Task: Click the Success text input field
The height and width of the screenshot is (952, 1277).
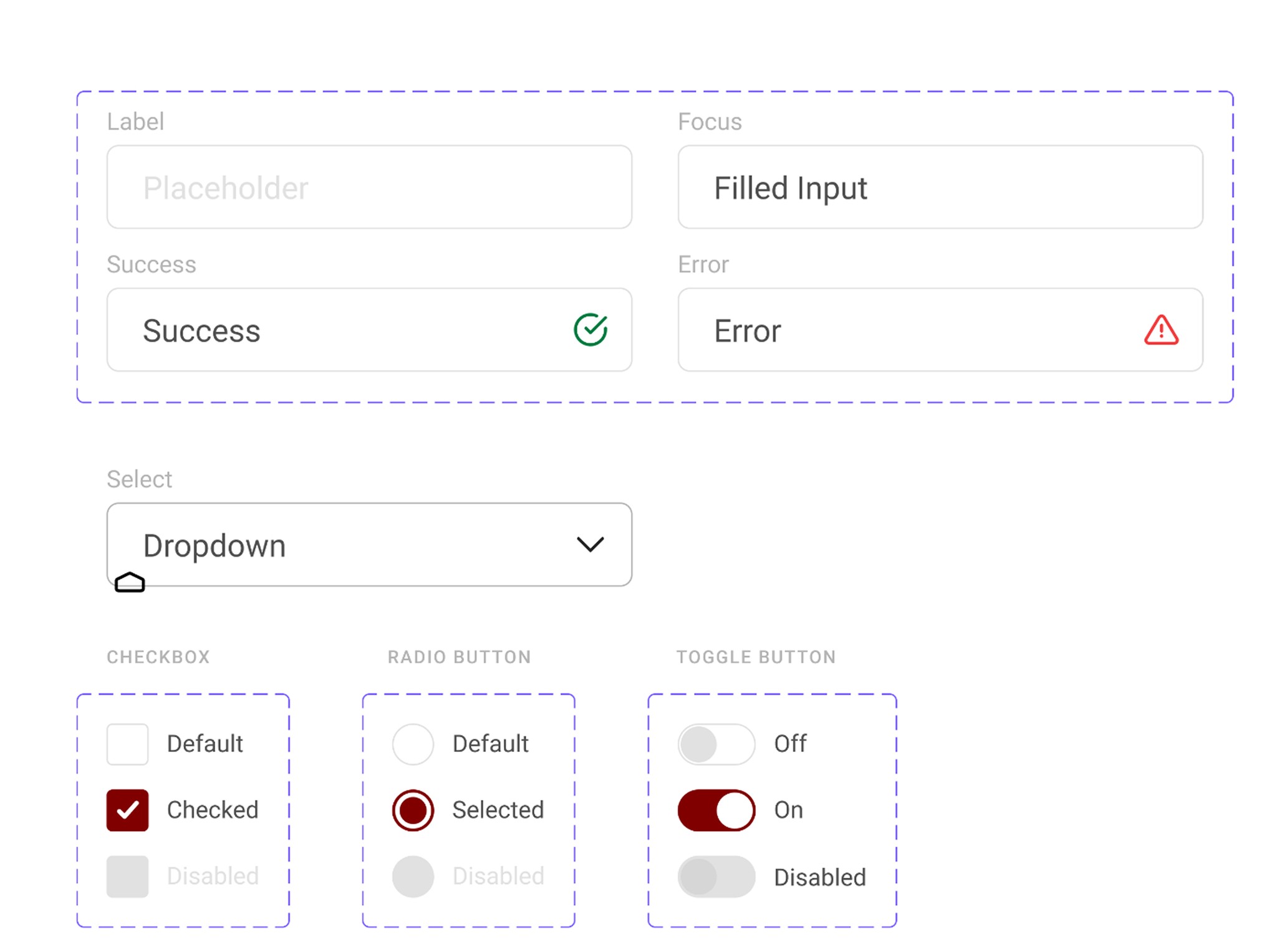Action: coord(349,330)
